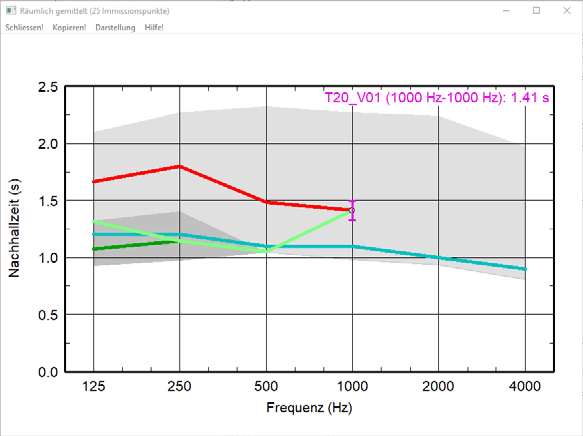Image resolution: width=583 pixels, height=436 pixels.
Task: Click the 2000 frequency tick label
Action: click(x=438, y=387)
